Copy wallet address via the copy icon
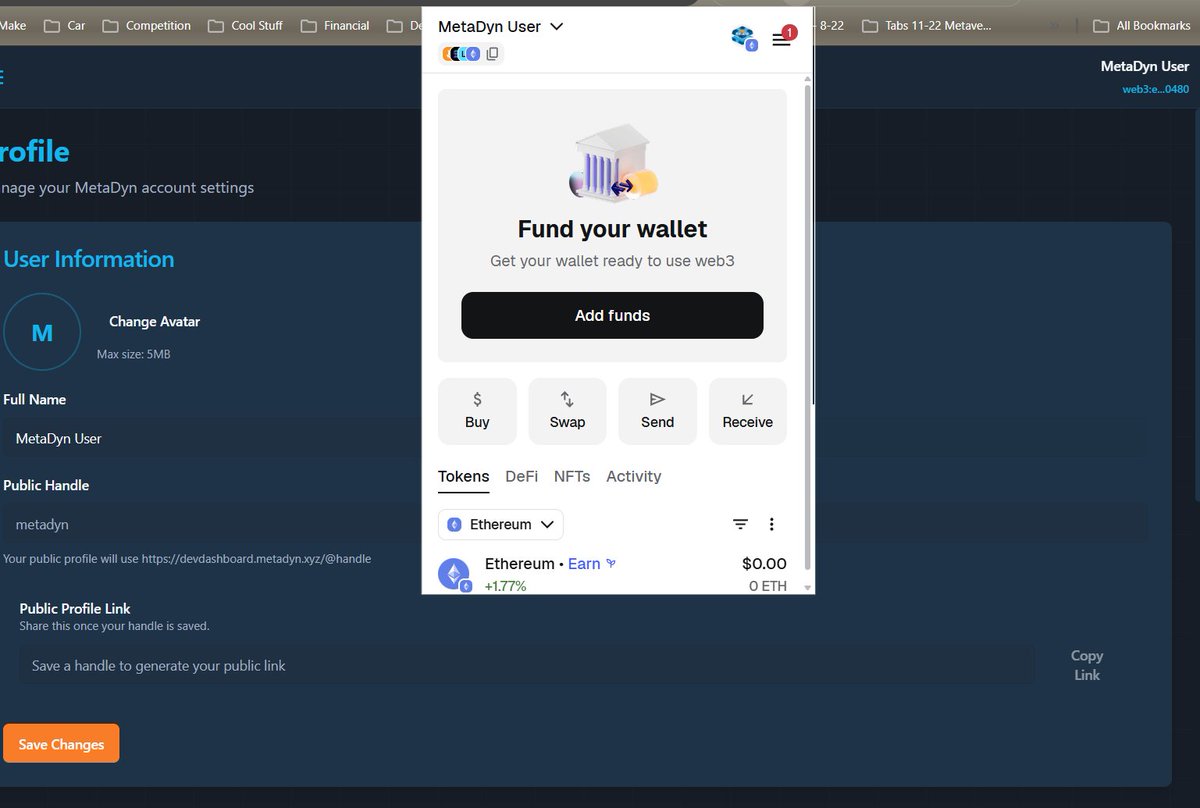This screenshot has width=1200, height=808. tap(492, 54)
